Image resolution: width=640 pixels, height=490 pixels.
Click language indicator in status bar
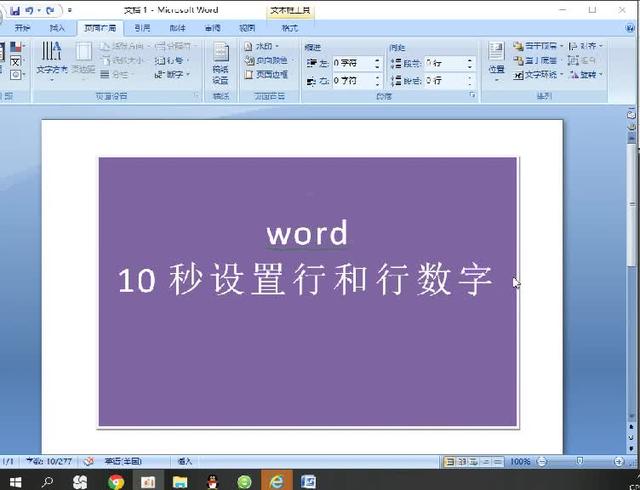click(x=123, y=461)
